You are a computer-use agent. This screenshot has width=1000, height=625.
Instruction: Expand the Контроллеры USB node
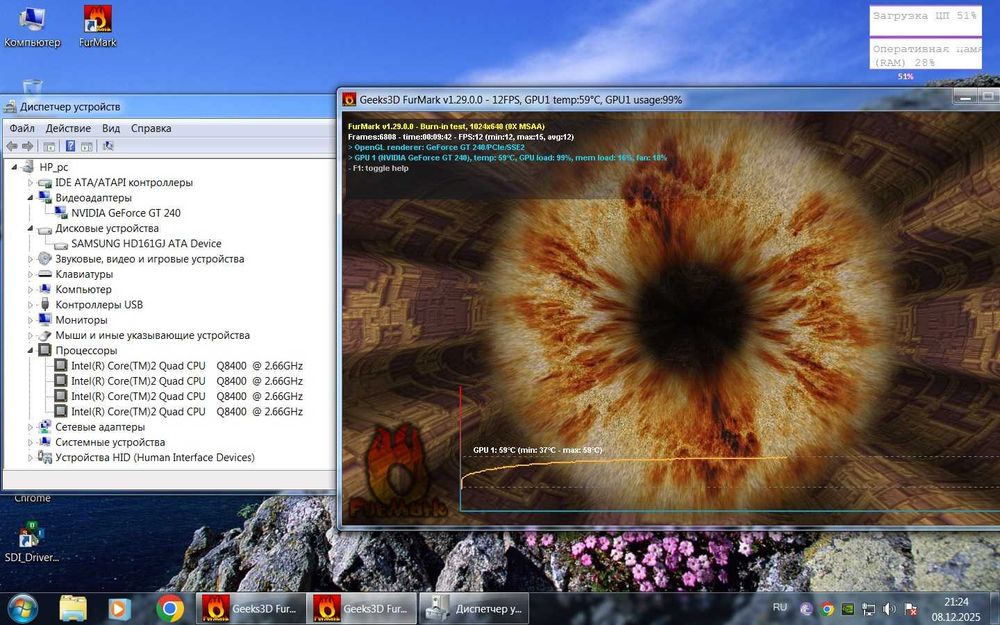pos(29,305)
